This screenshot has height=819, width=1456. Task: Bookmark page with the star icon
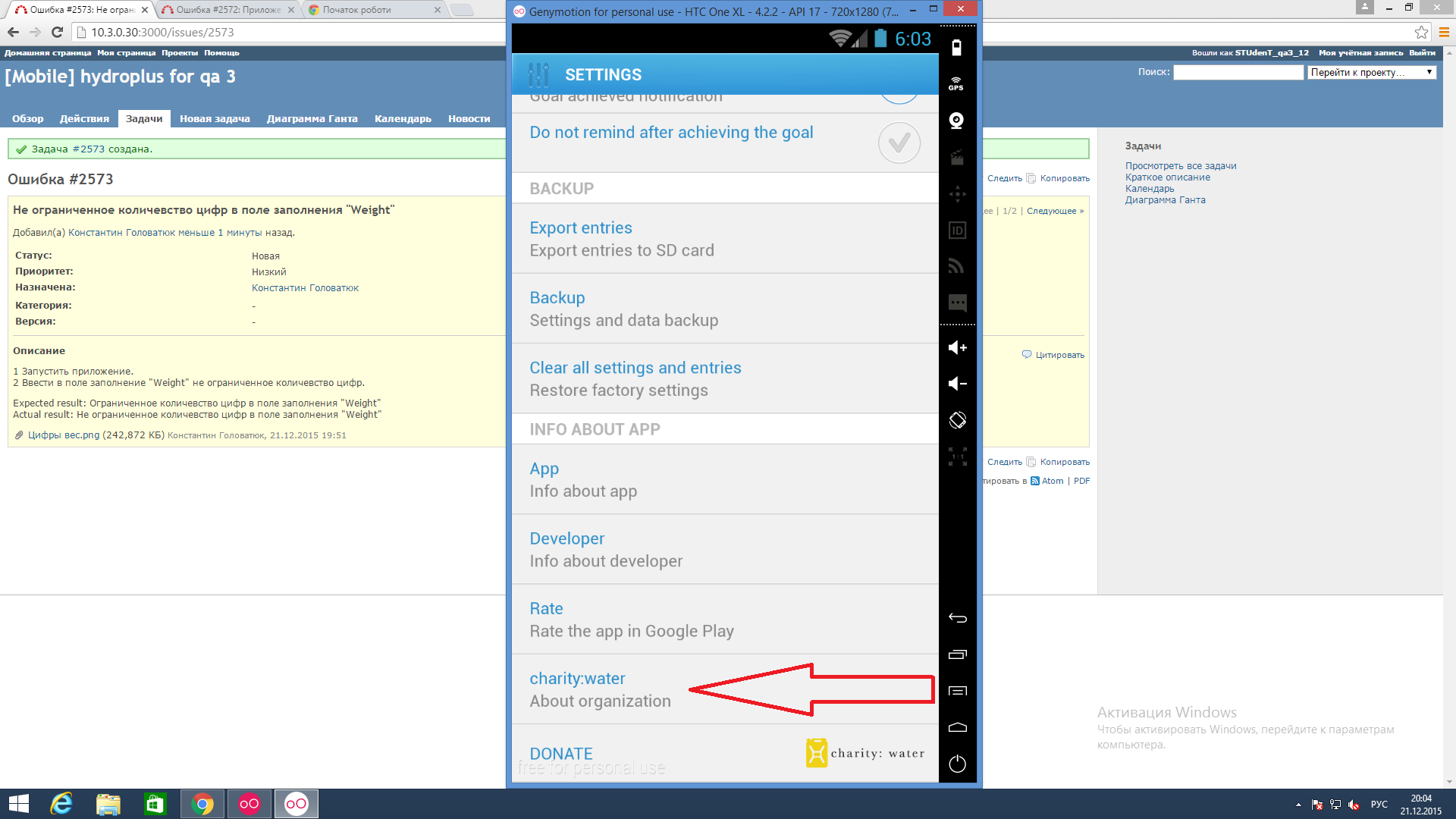coord(1420,32)
